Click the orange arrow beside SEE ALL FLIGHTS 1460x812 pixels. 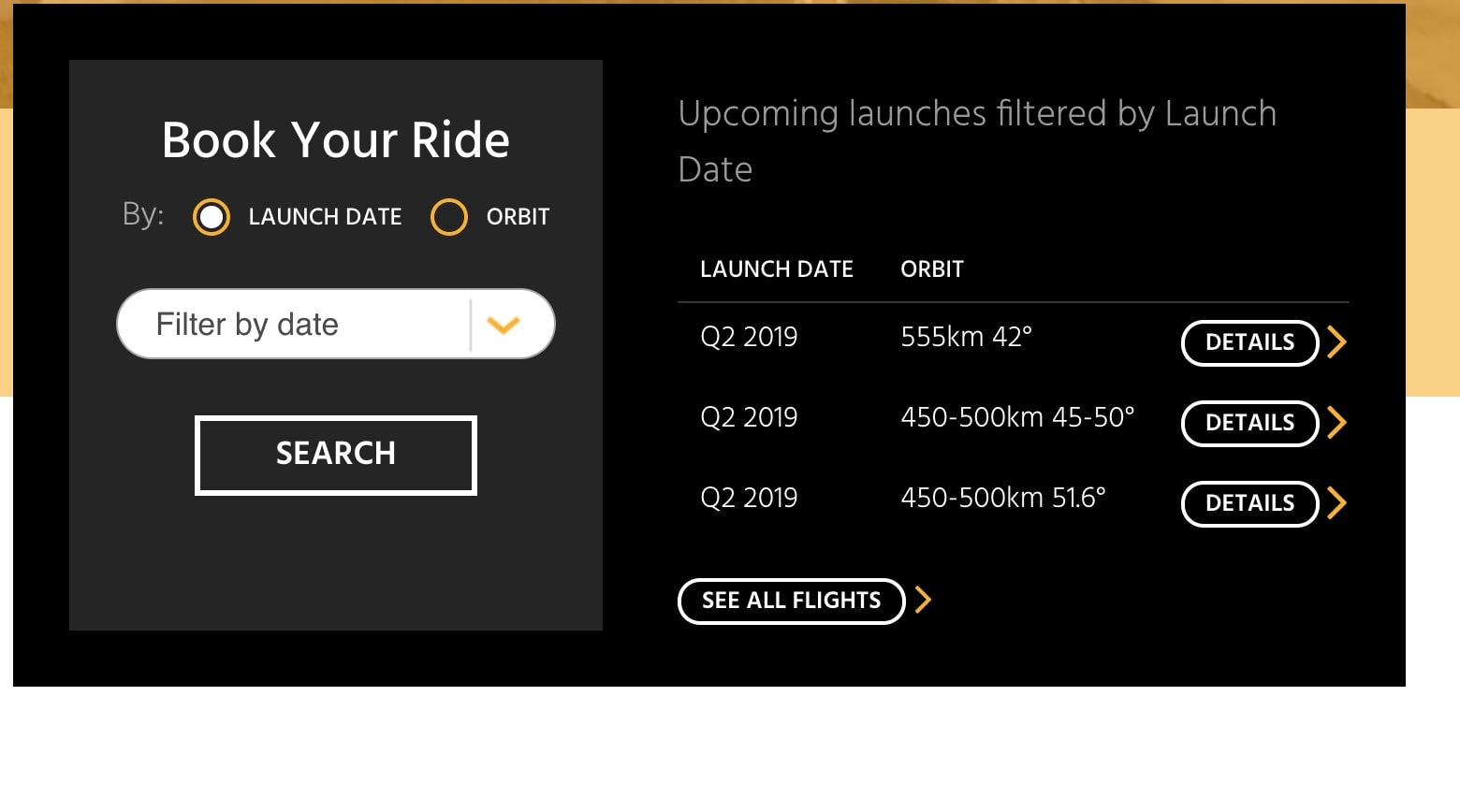(x=924, y=600)
